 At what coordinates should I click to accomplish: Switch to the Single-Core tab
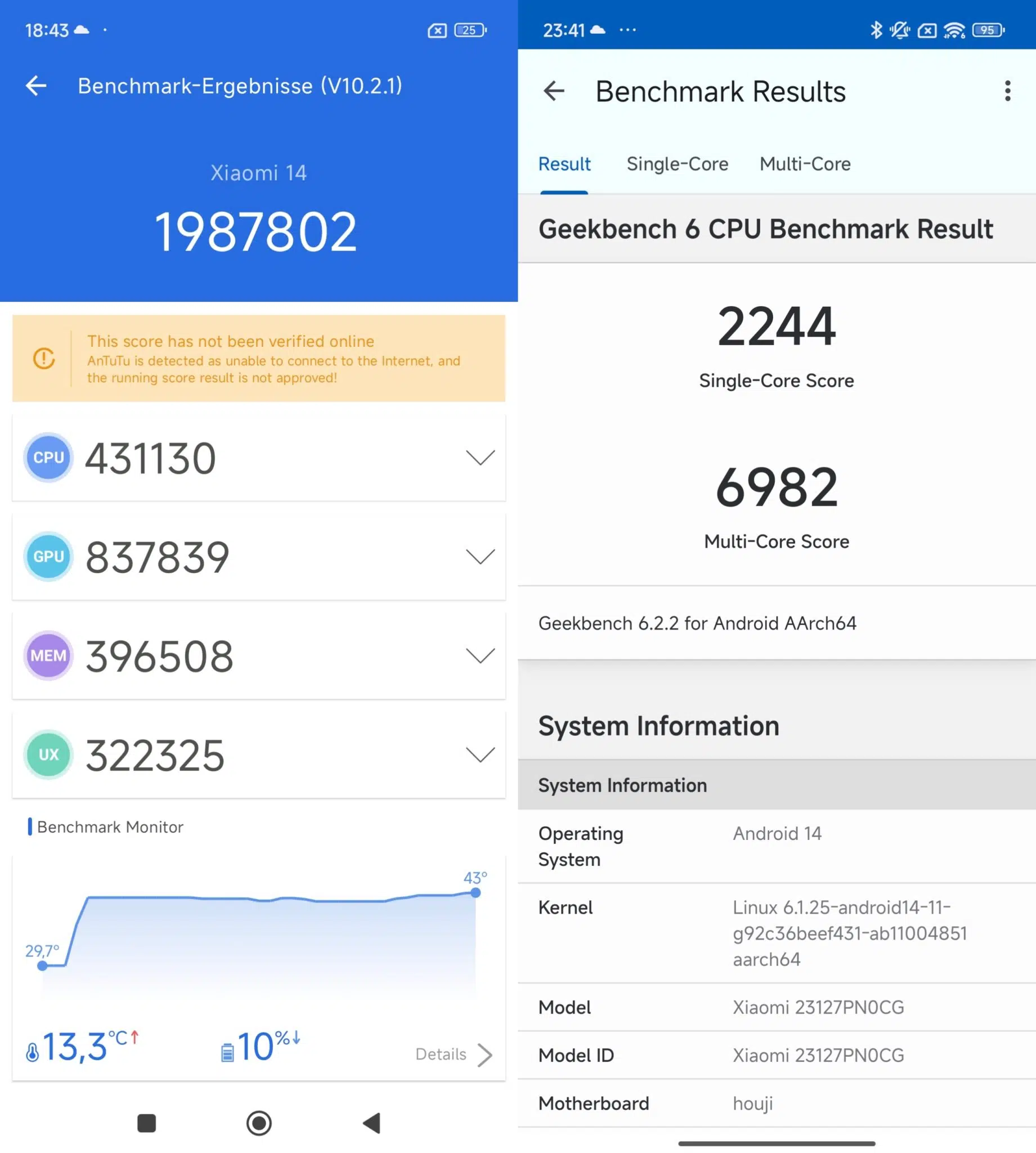coord(677,164)
